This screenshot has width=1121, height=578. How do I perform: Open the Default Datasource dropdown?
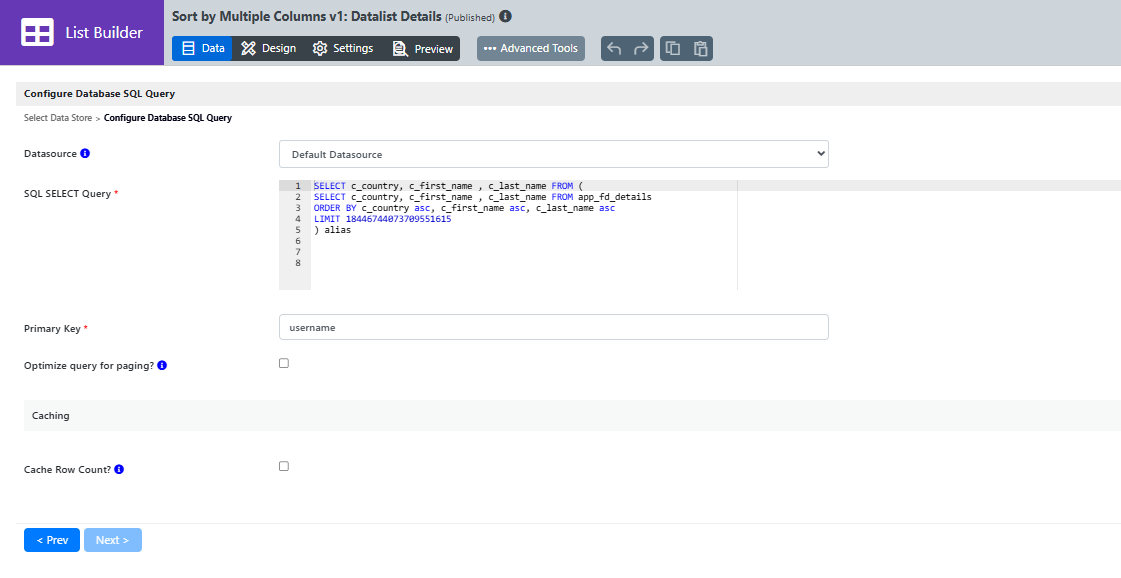[553, 154]
